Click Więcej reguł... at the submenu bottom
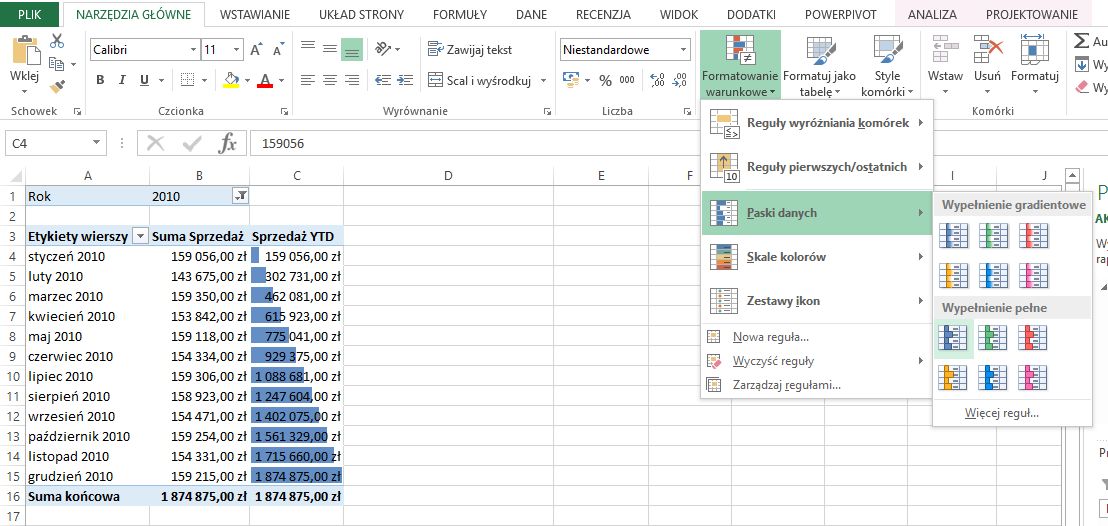 pos(1001,413)
